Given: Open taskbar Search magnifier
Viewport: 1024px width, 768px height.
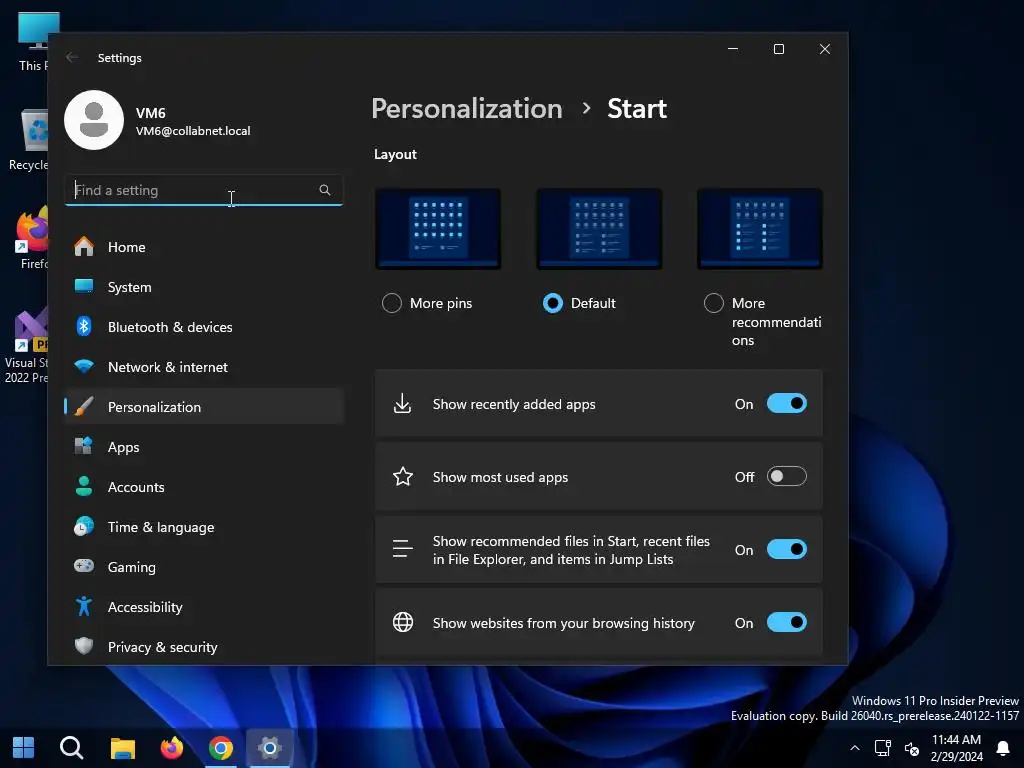Looking at the screenshot, I should pos(72,748).
